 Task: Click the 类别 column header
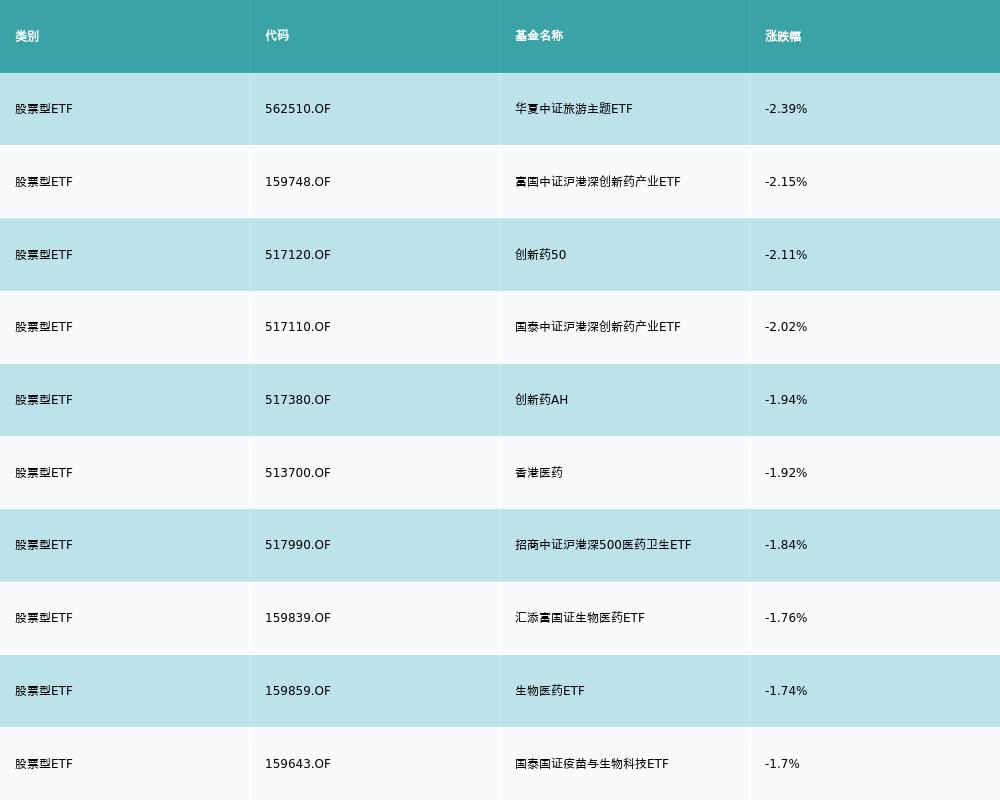pos(26,36)
